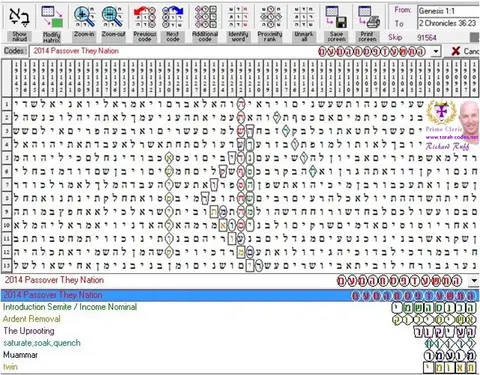Click the Additional code label button
The height and width of the screenshot is (375, 480).
pyautogui.click(x=205, y=36)
